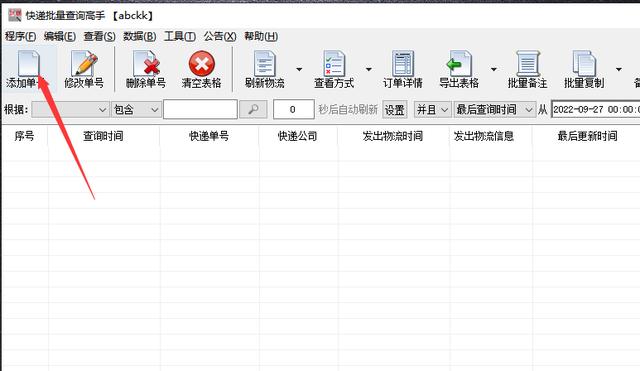Click the 批量备注 scroll icon
Viewport: 640px width, 371px height.
pos(528,63)
